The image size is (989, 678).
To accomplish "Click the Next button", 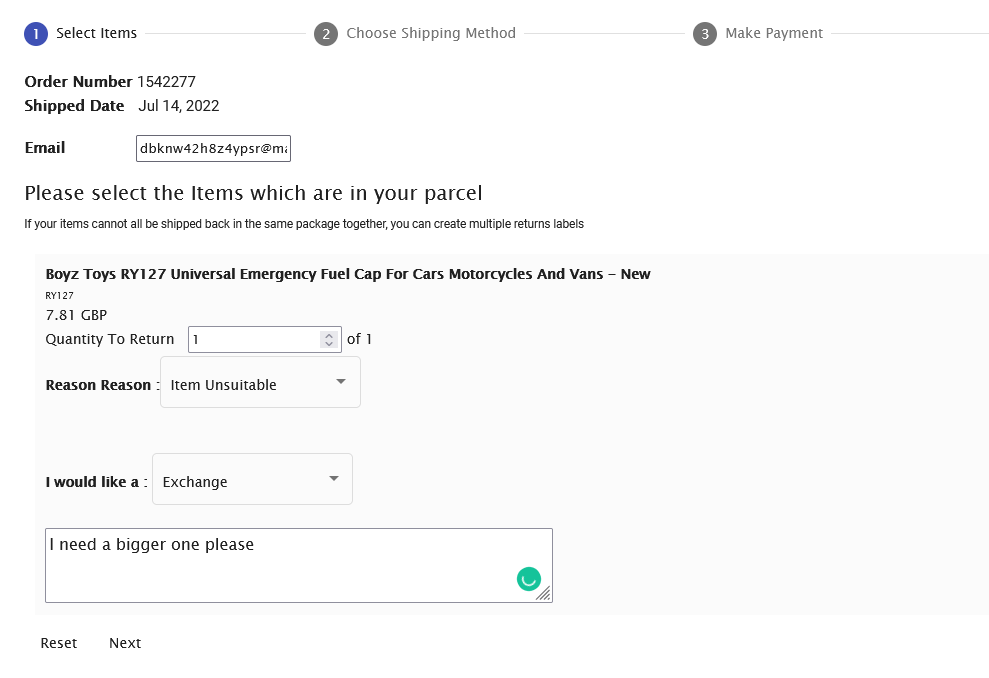I will pyautogui.click(x=125, y=643).
